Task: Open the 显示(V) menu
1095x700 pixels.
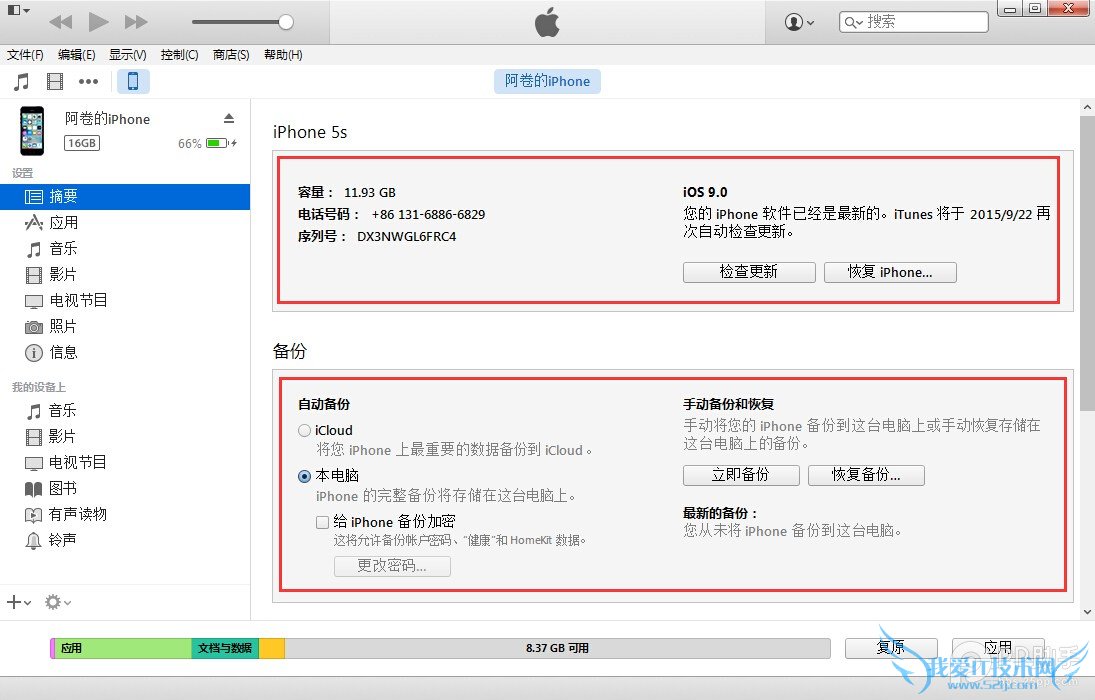Action: (x=128, y=54)
